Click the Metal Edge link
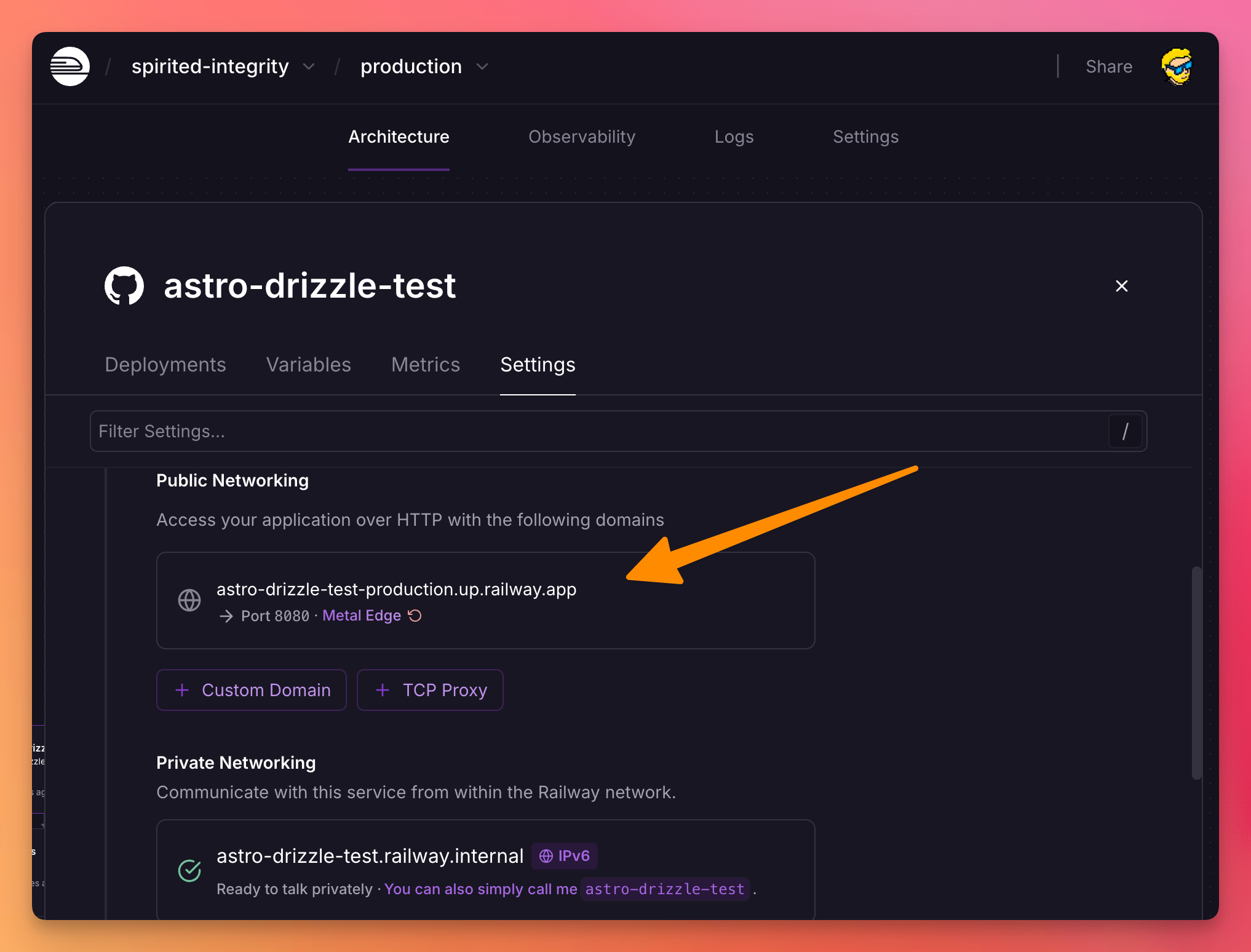The width and height of the screenshot is (1251, 952). click(x=362, y=616)
